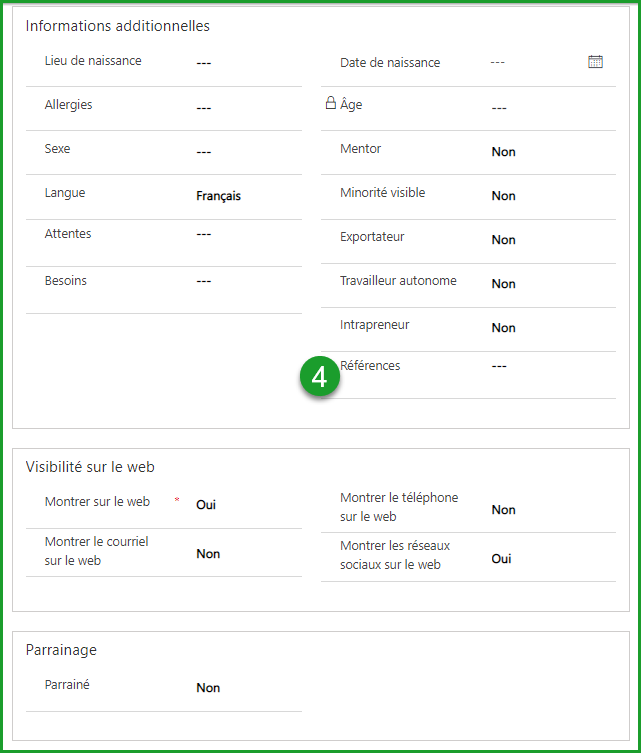Viewport: 641px width, 753px height.
Task: Click the green number 4 marker
Action: (x=319, y=377)
